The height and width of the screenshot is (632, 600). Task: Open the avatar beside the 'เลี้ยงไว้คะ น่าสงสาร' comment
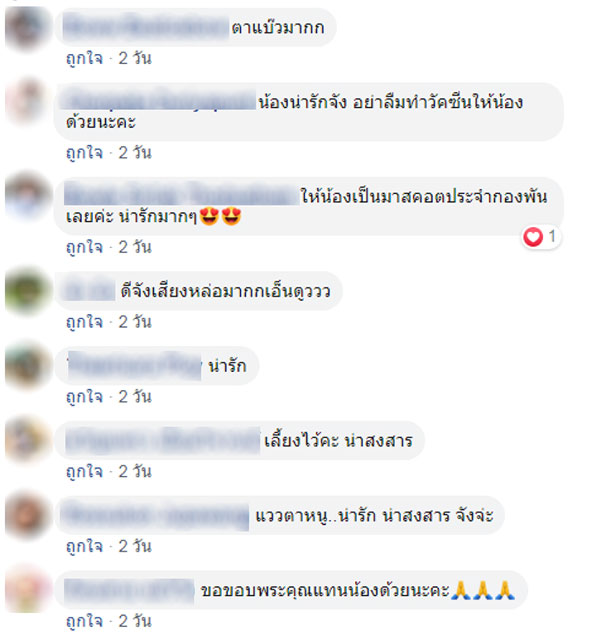27,440
